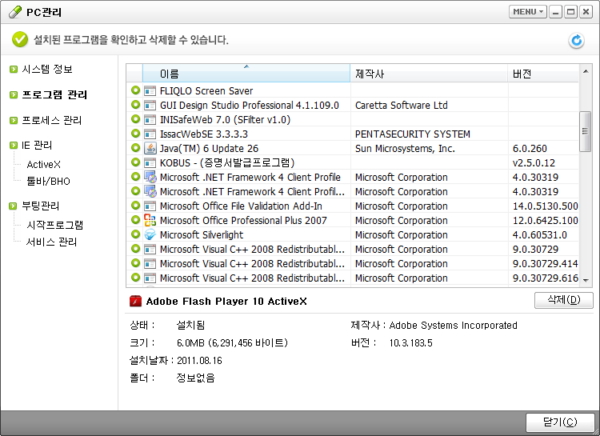The image size is (600, 436).
Task: Open the MENU dropdown in title bar
Action: pos(527,12)
